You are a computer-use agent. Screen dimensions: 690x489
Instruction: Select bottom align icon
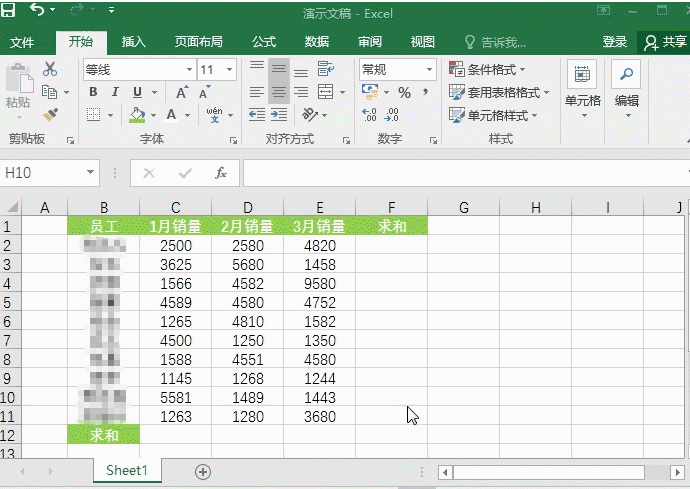(301, 73)
